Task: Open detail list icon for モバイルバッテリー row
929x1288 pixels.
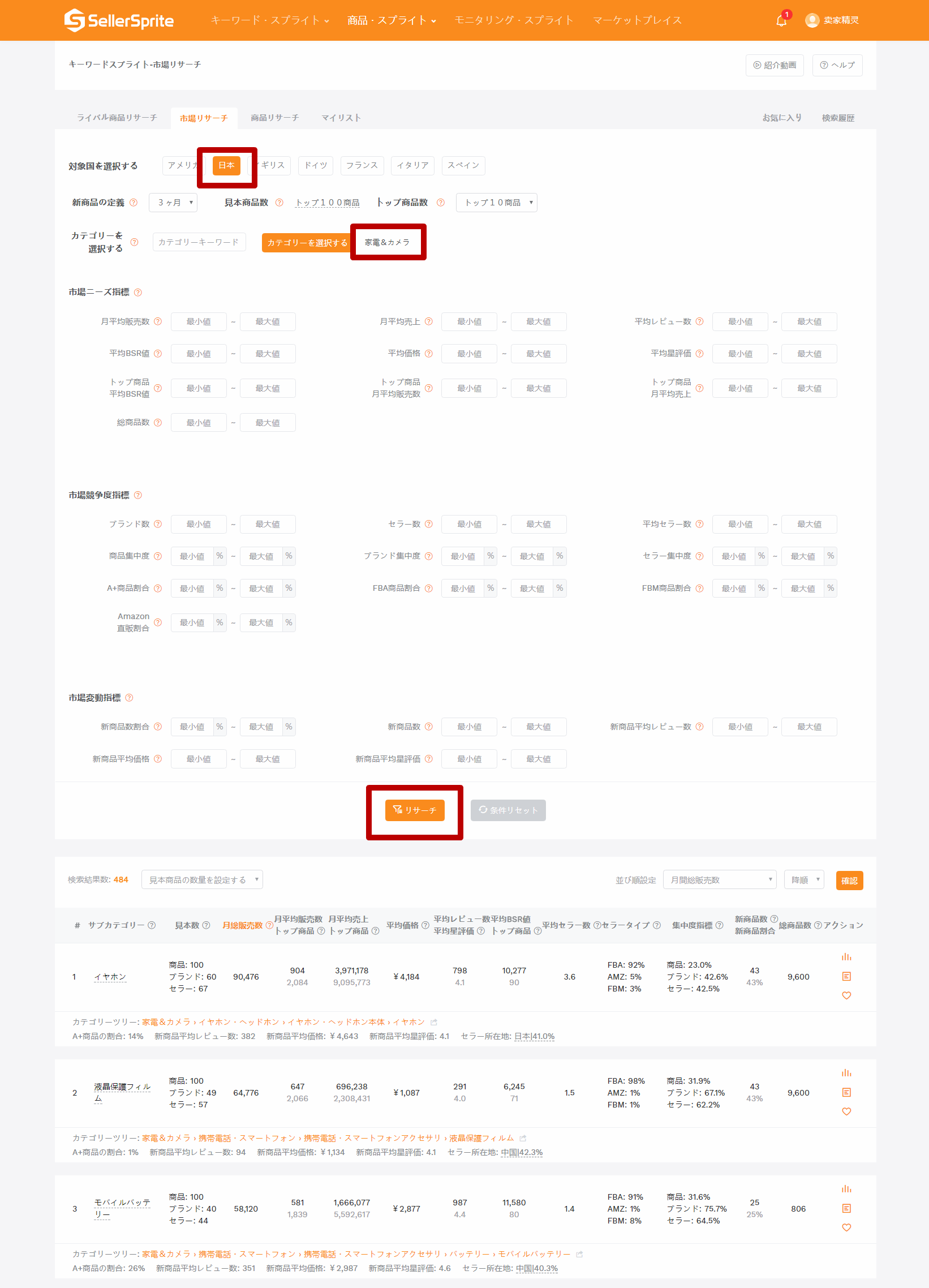Action: click(x=846, y=1208)
